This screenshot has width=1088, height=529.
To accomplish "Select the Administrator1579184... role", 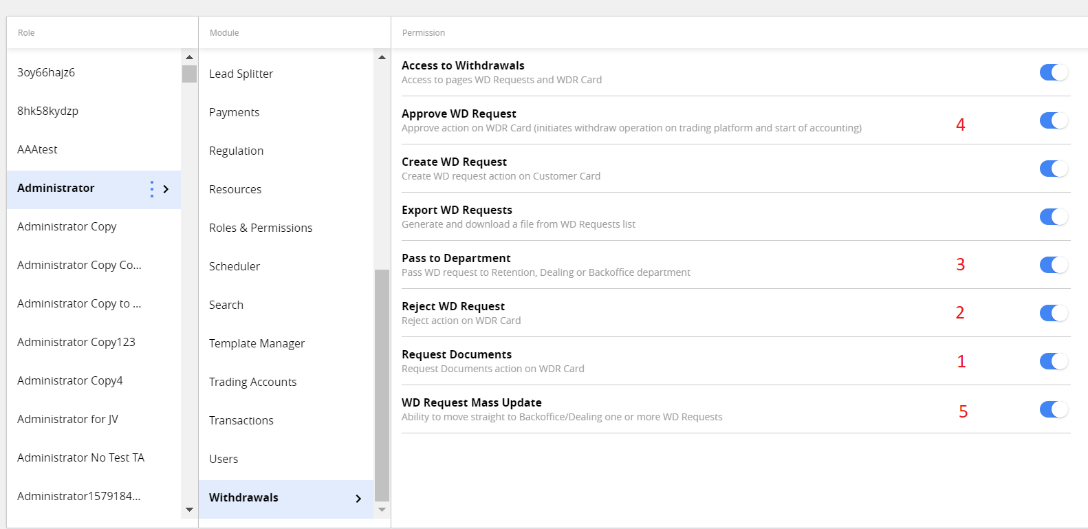I will click(x=94, y=496).
